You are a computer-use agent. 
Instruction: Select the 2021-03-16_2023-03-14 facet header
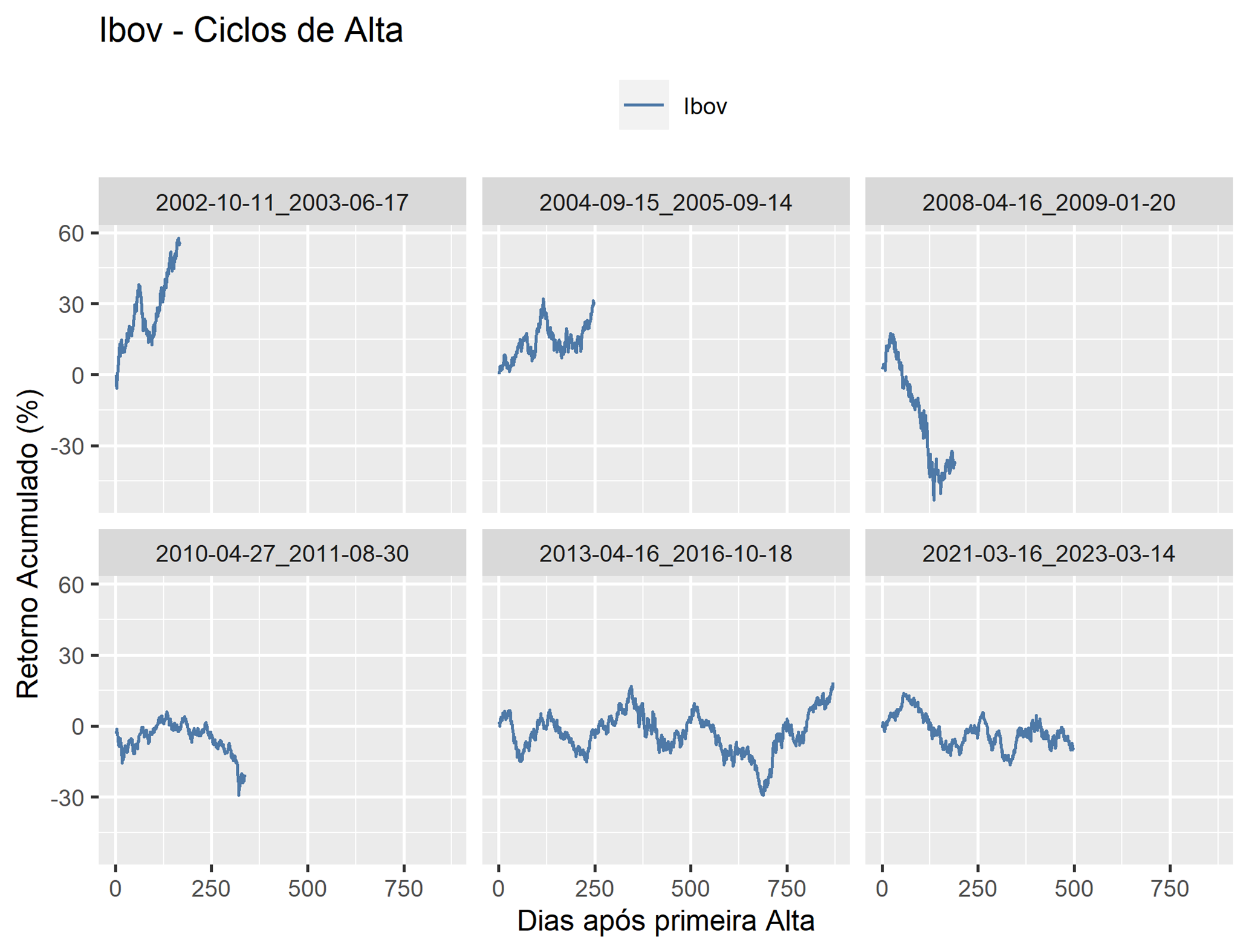coord(1049,552)
